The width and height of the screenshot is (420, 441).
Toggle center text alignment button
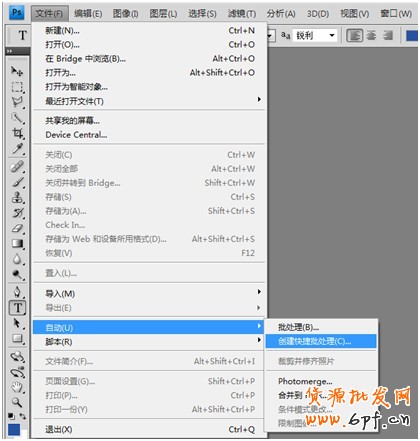371,35
